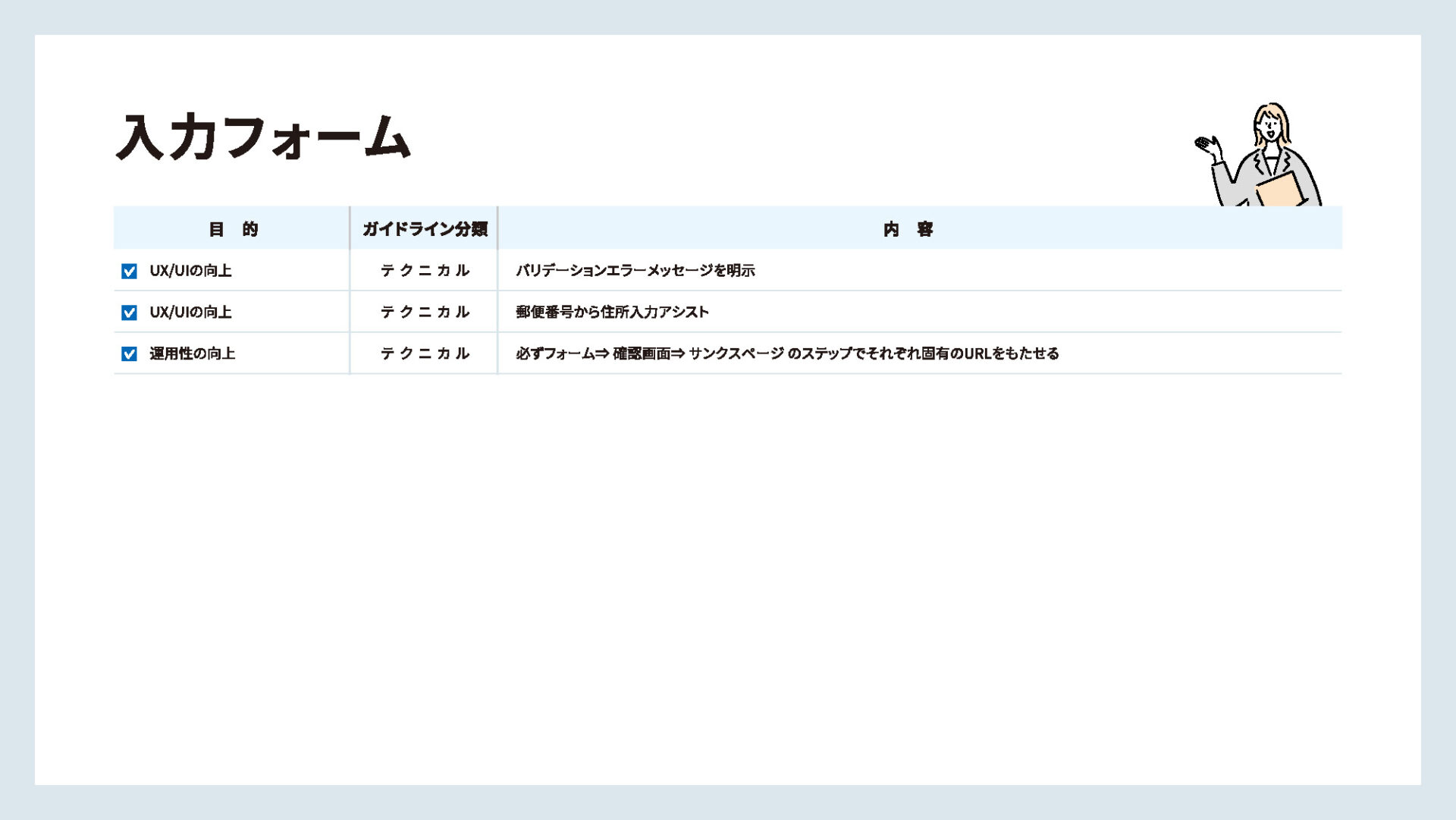Toggle checkbox beside バリデーションエラーメッセージ row
1456x820 pixels.
tap(129, 271)
